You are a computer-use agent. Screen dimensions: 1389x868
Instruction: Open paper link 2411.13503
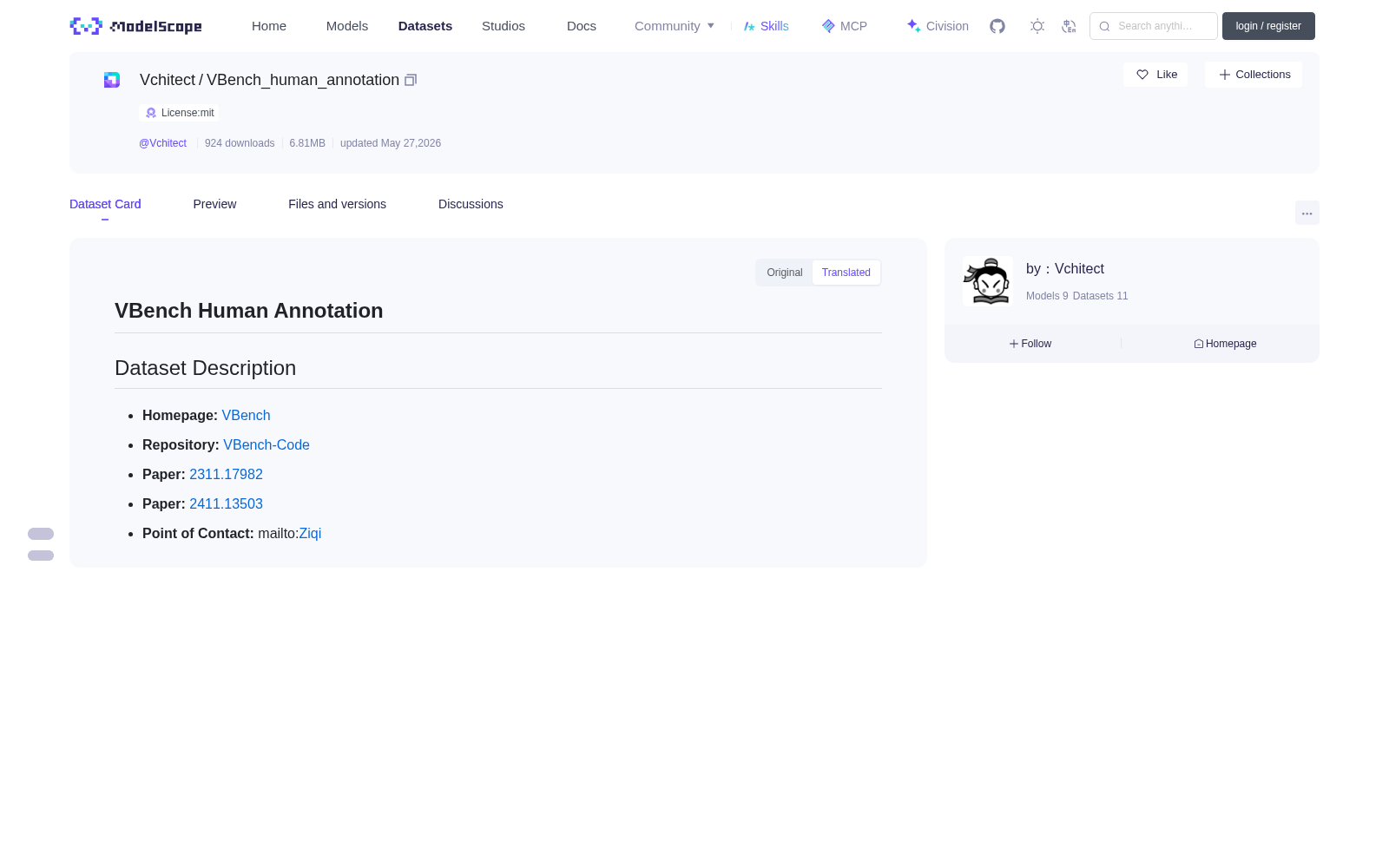[x=226, y=504]
